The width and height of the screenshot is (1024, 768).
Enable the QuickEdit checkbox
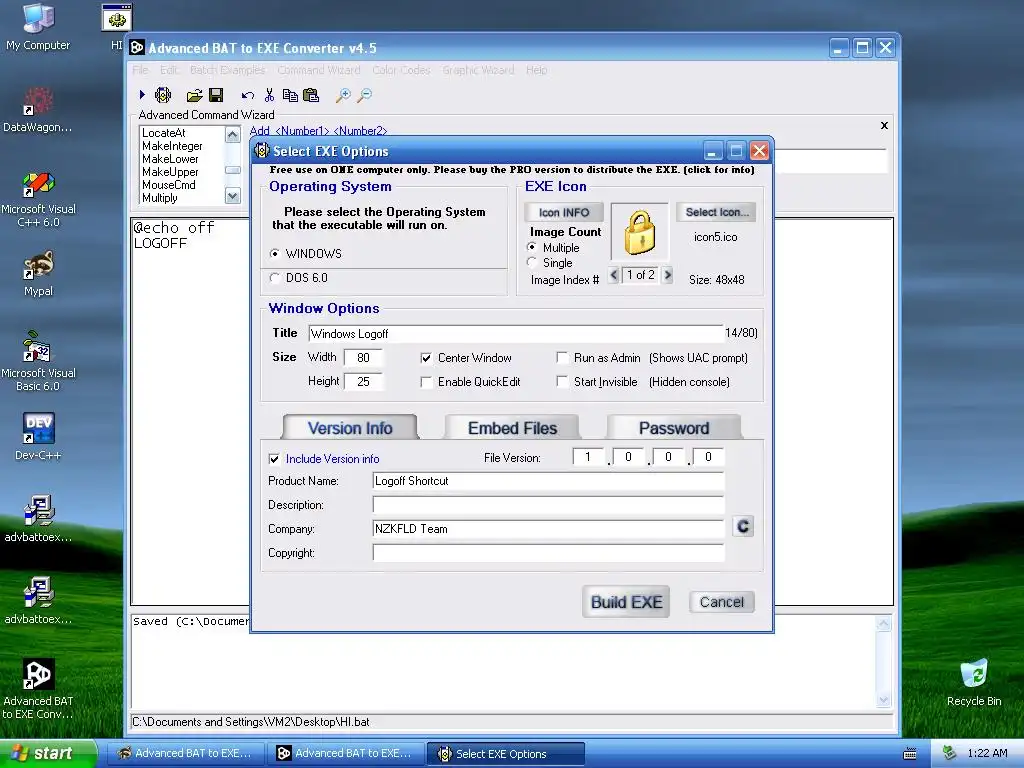[x=426, y=382]
